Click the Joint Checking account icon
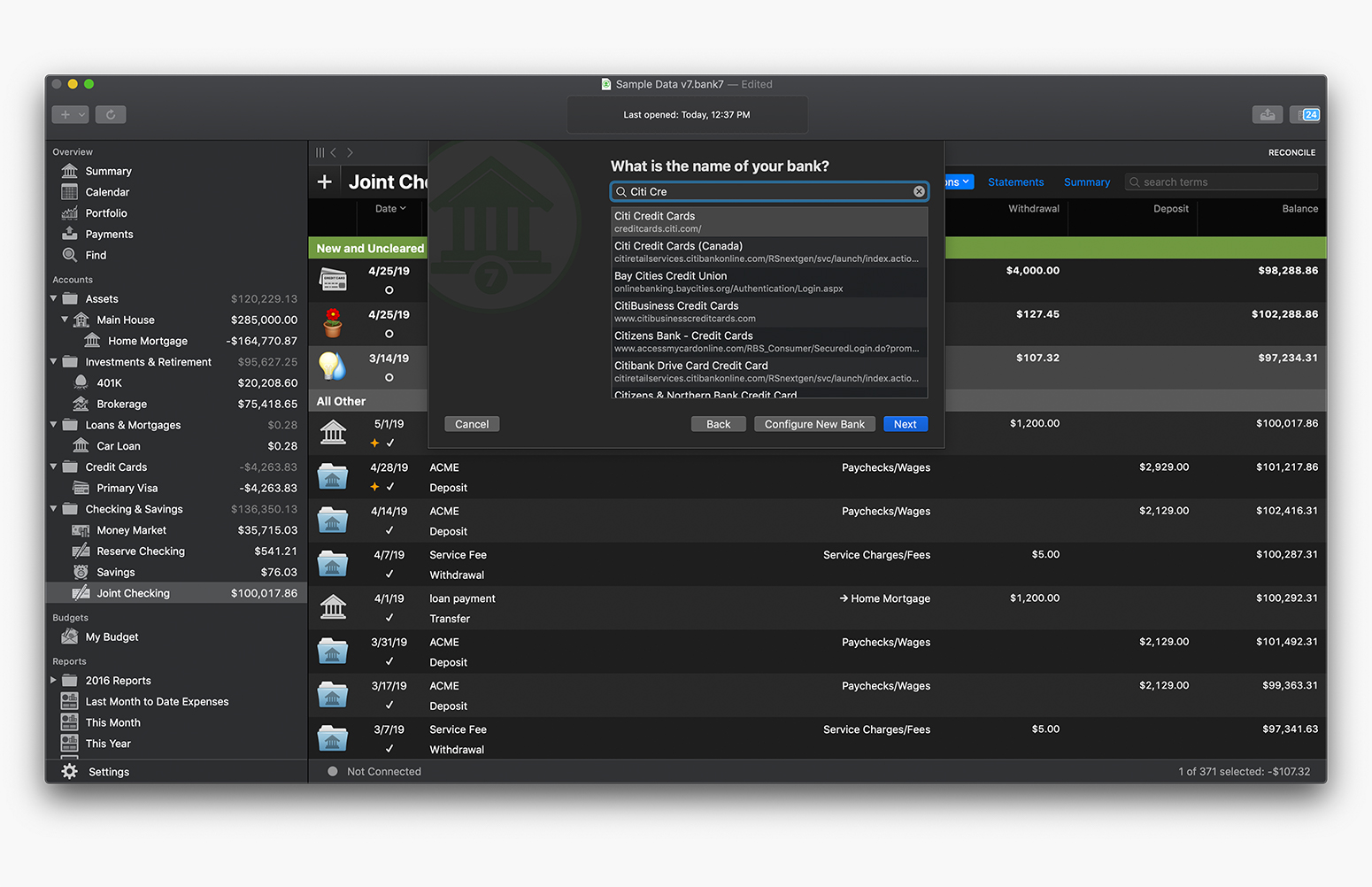 (x=81, y=593)
